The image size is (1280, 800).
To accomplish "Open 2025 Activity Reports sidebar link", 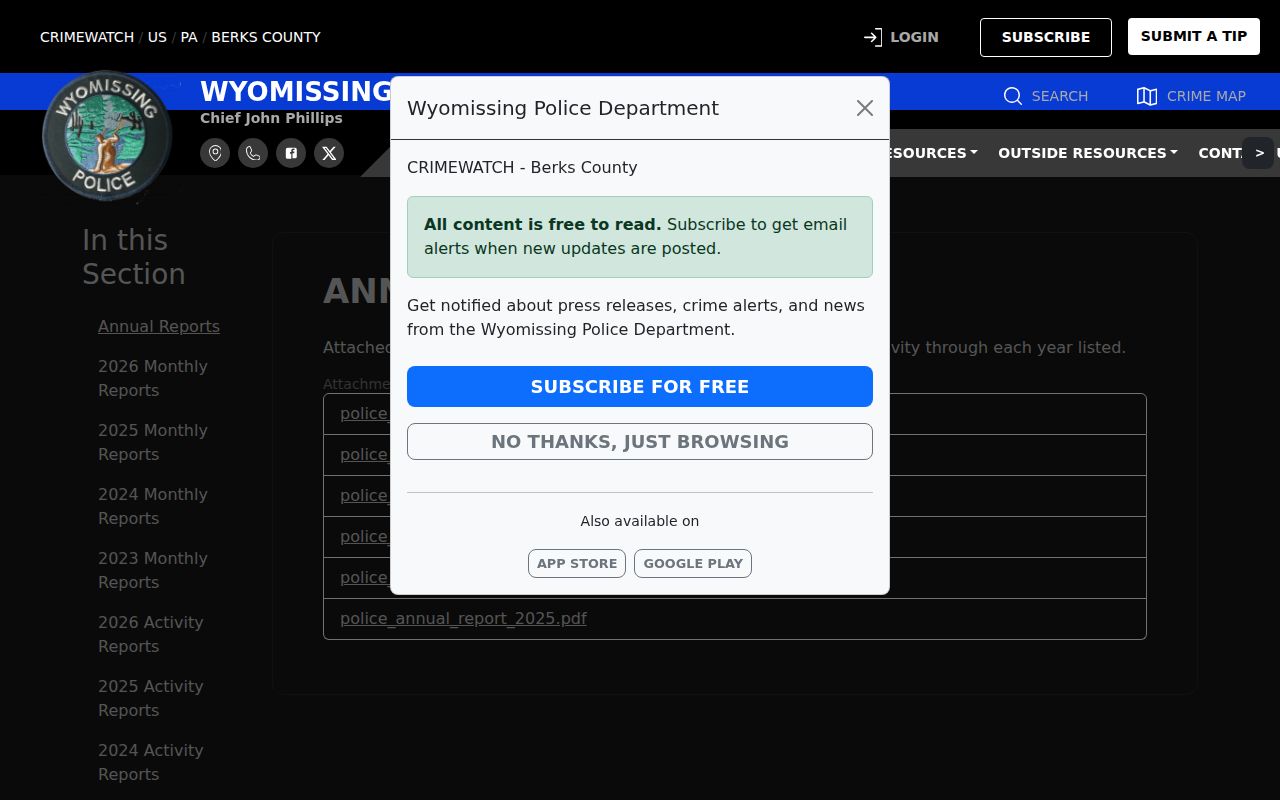I will (x=151, y=698).
